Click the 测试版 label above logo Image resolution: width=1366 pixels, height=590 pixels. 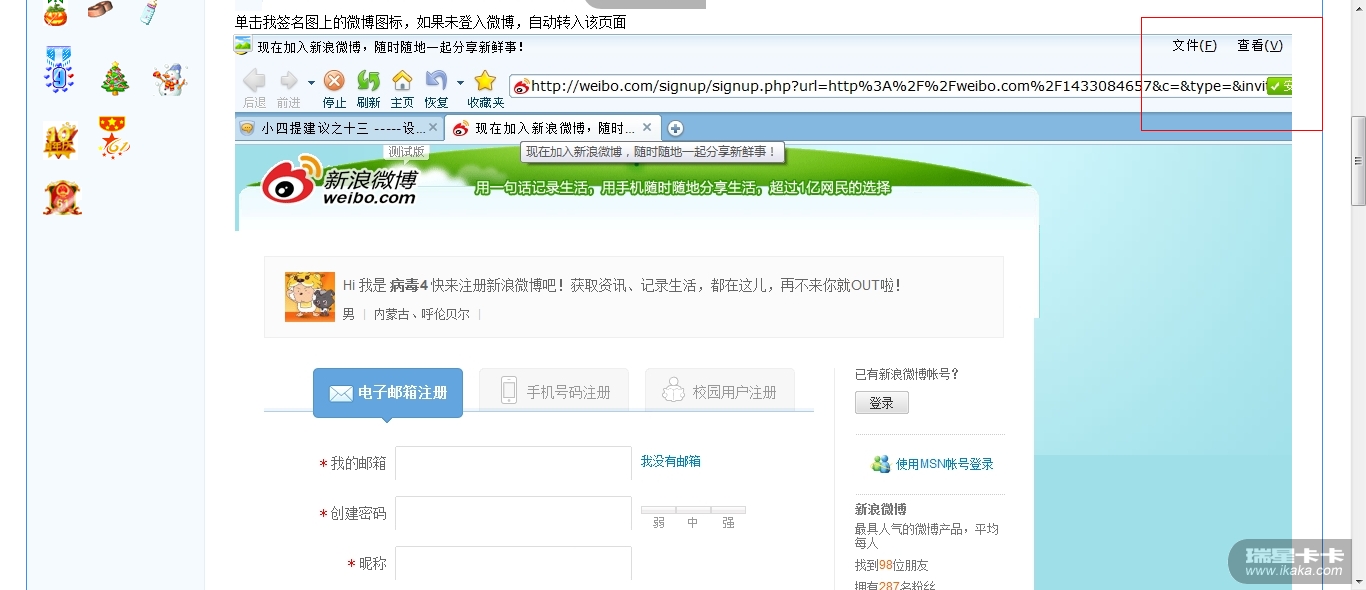click(x=406, y=152)
